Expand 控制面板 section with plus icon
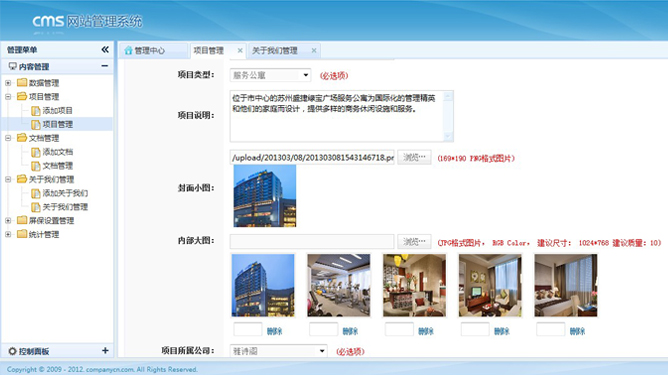Viewport: 668px width, 375px height. point(105,351)
